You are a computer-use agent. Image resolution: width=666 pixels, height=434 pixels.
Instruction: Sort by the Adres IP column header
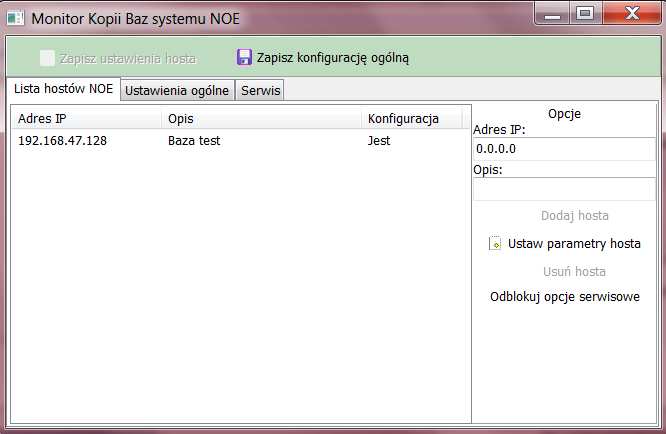(x=87, y=118)
